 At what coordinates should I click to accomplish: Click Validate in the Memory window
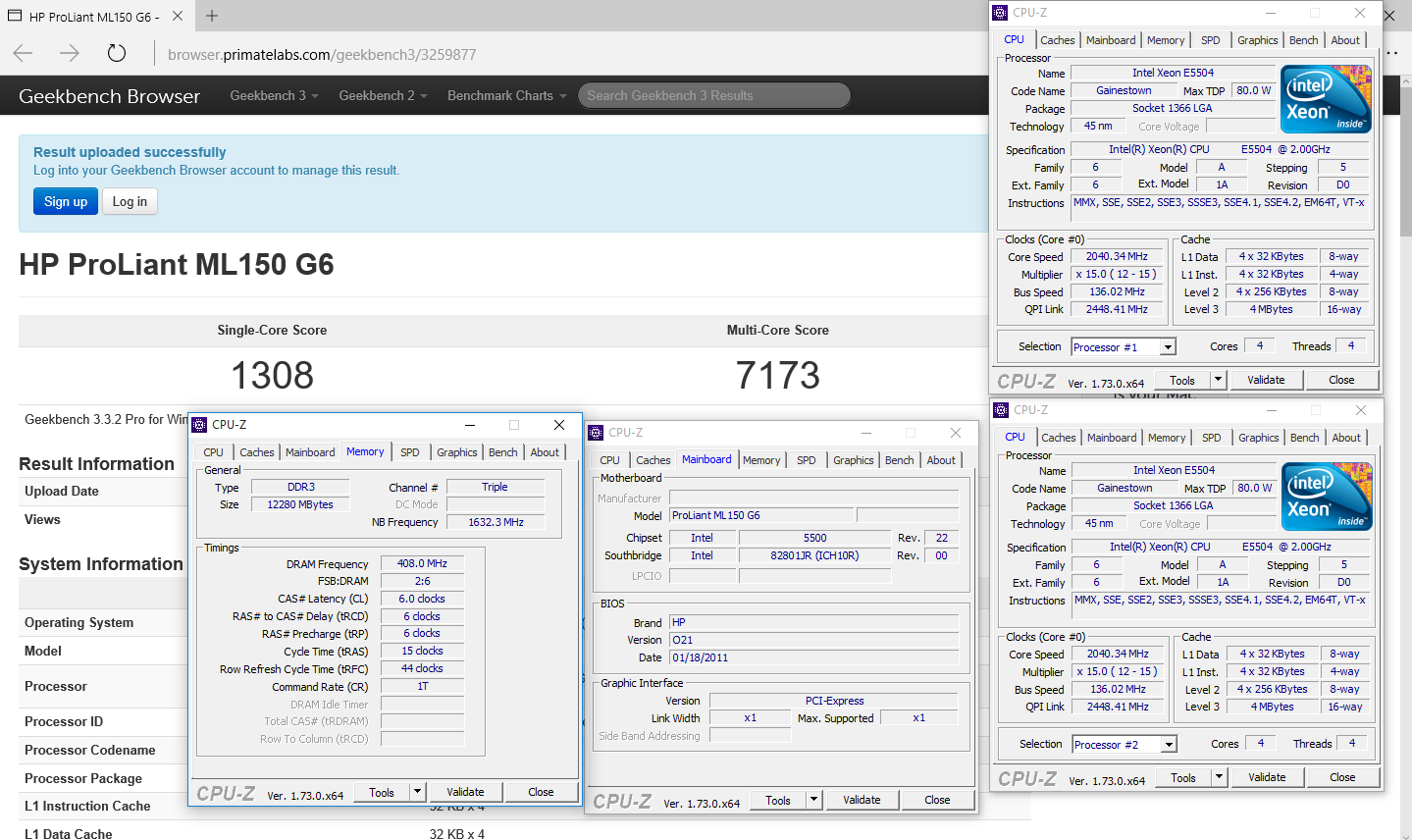(465, 792)
